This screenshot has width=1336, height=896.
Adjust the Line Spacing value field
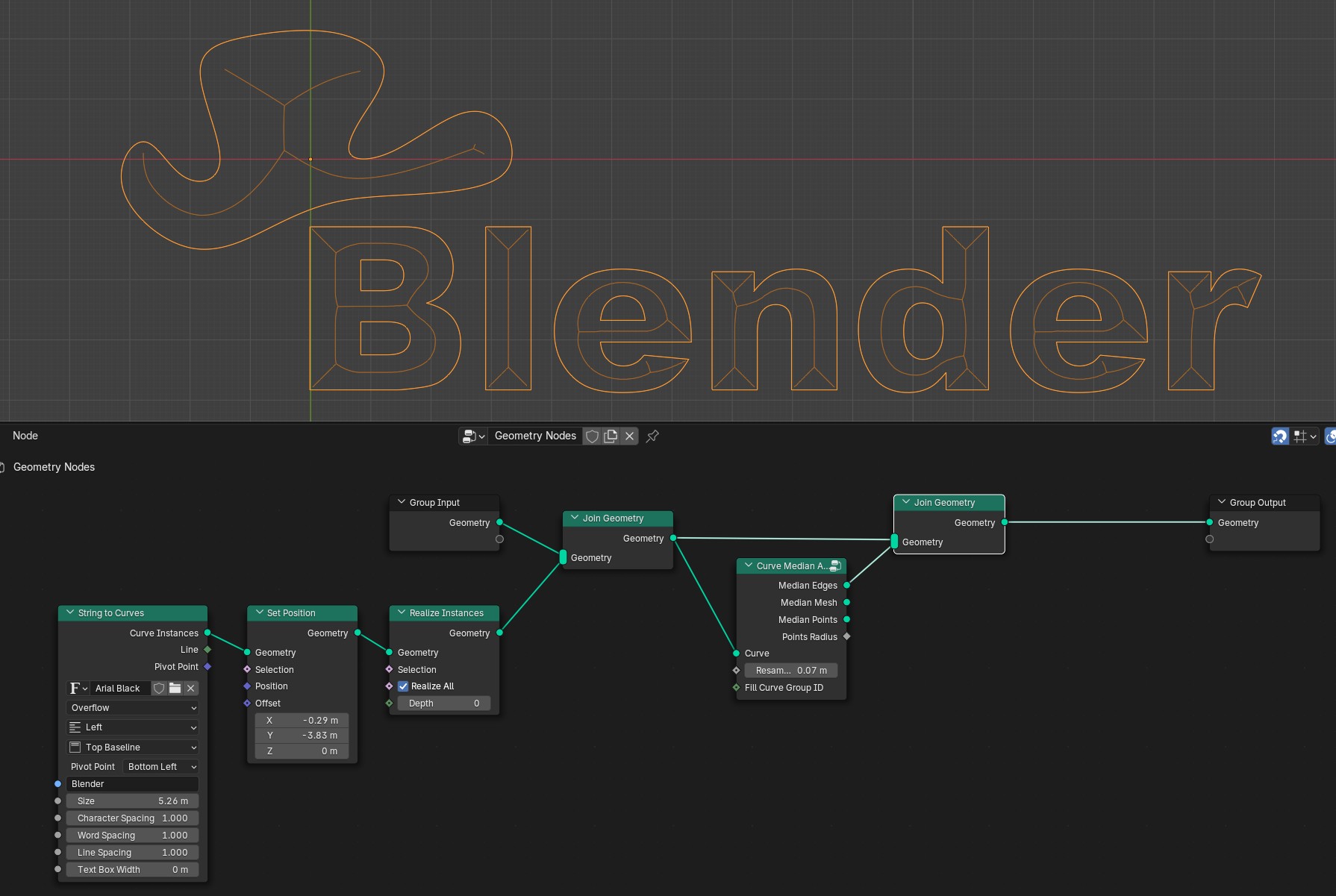133,853
